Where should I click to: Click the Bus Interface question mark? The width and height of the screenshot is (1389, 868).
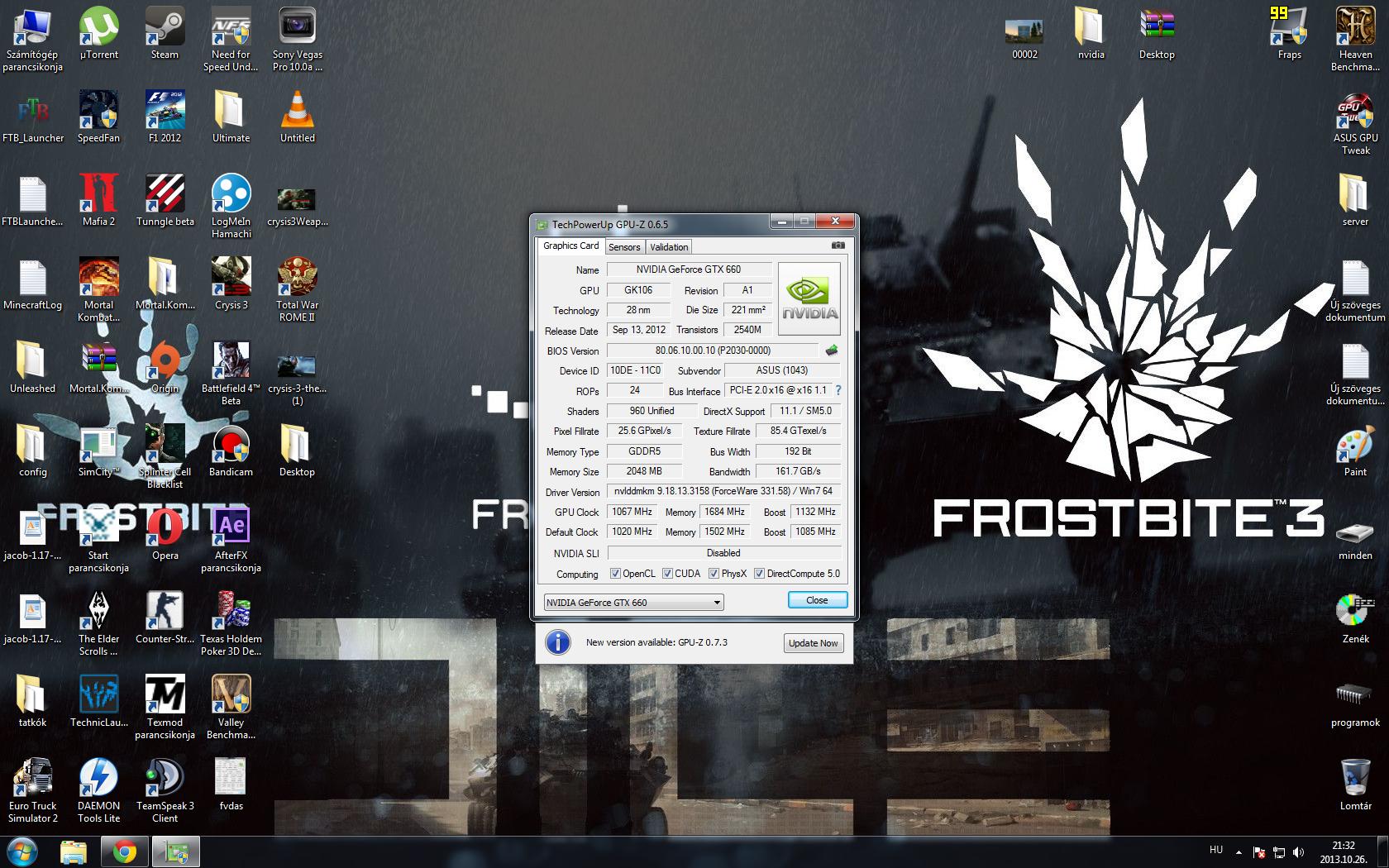838,390
